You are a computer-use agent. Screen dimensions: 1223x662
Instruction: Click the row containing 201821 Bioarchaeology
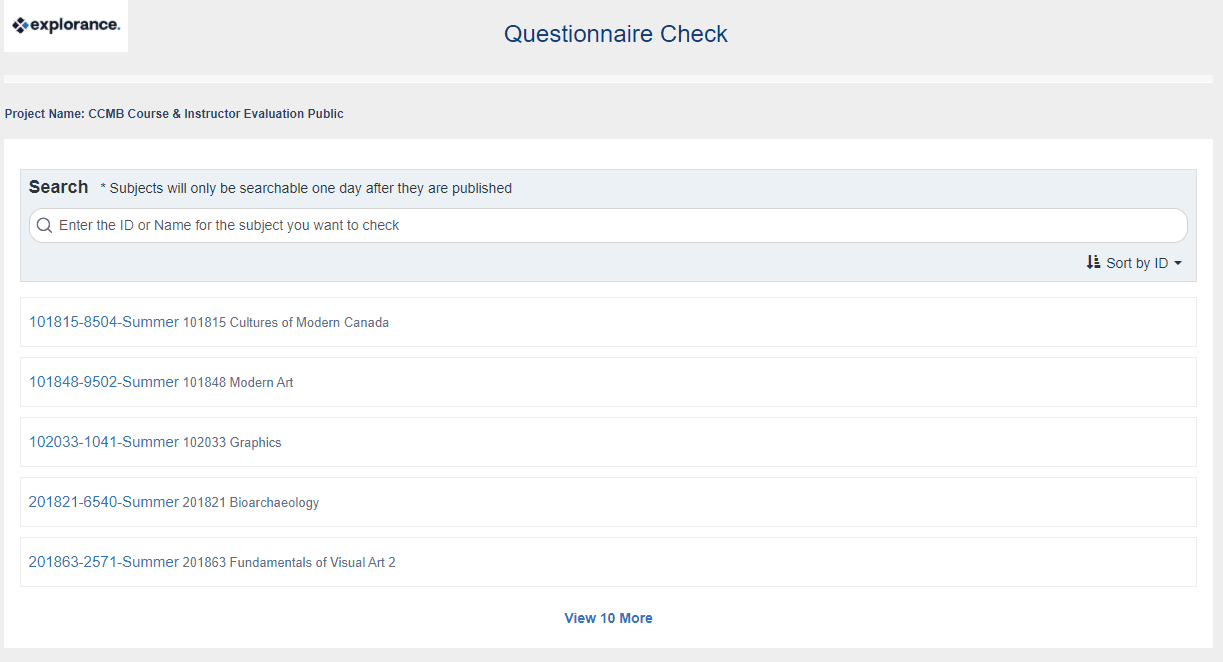tap(600, 502)
